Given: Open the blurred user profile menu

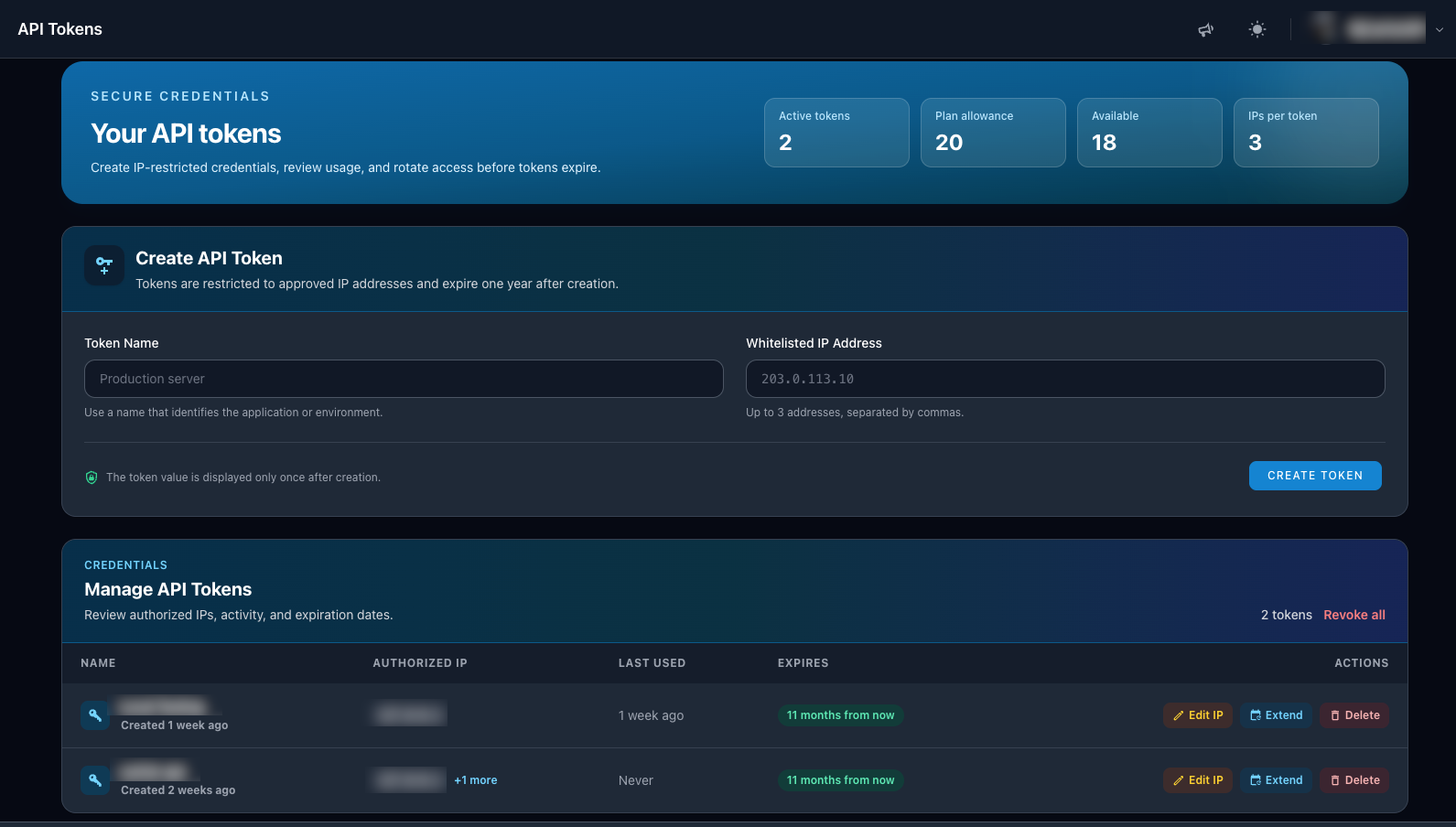Looking at the screenshot, I should (1368, 28).
